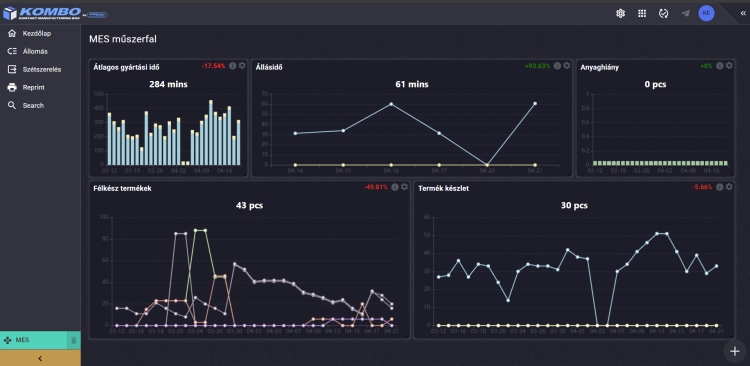
Task: Open the settings gear in top bar
Action: [620, 13]
